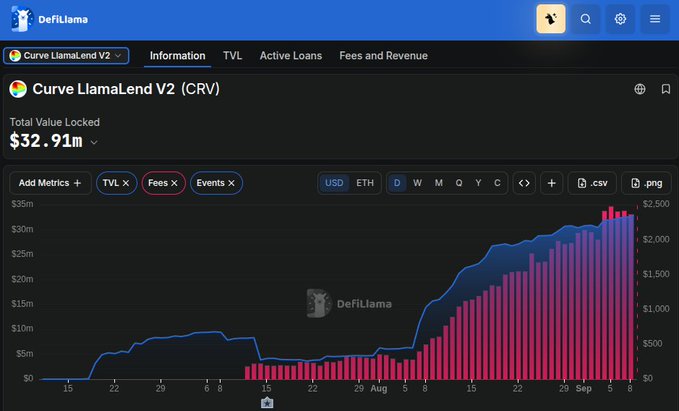679x411 pixels.
Task: Click the Aug x-axis label
Action: click(x=378, y=388)
